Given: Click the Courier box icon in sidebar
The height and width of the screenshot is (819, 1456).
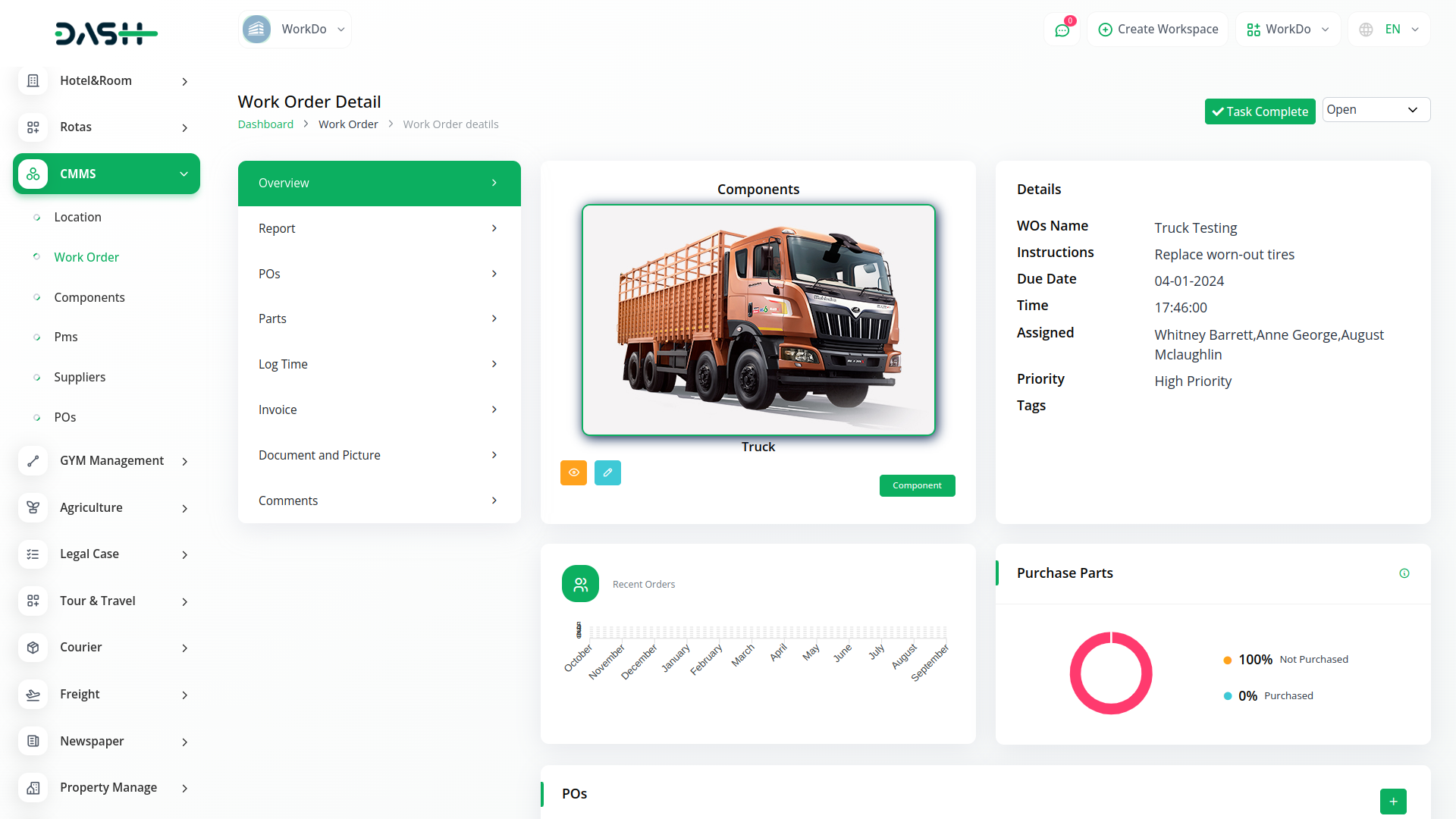Looking at the screenshot, I should (x=33, y=648).
